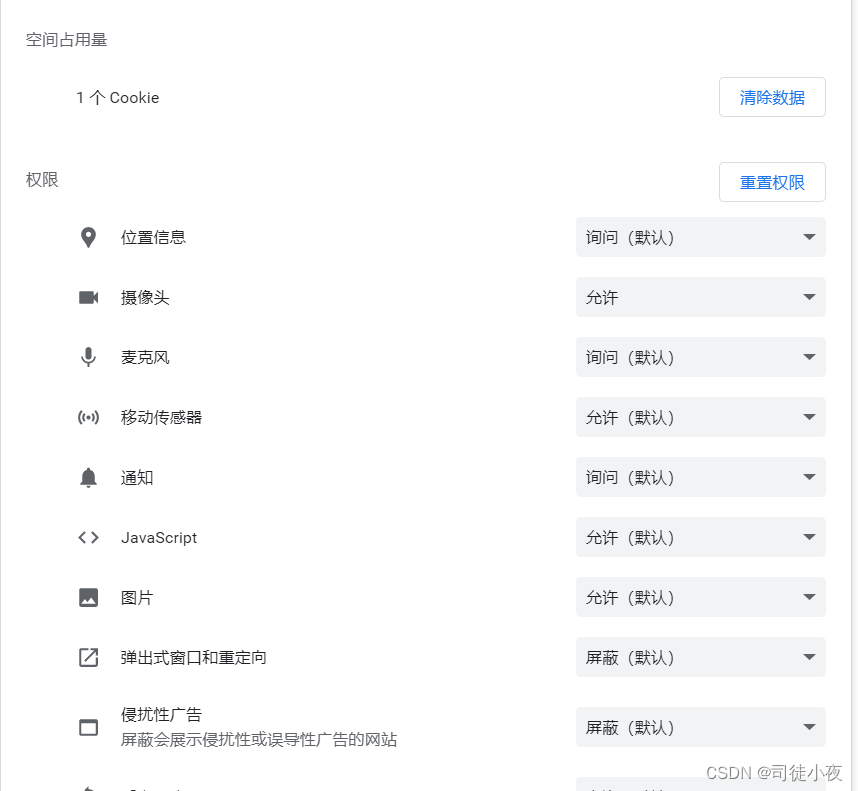The width and height of the screenshot is (858, 791).
Task: Select the bell icon next to 通知
Action: coord(88,477)
